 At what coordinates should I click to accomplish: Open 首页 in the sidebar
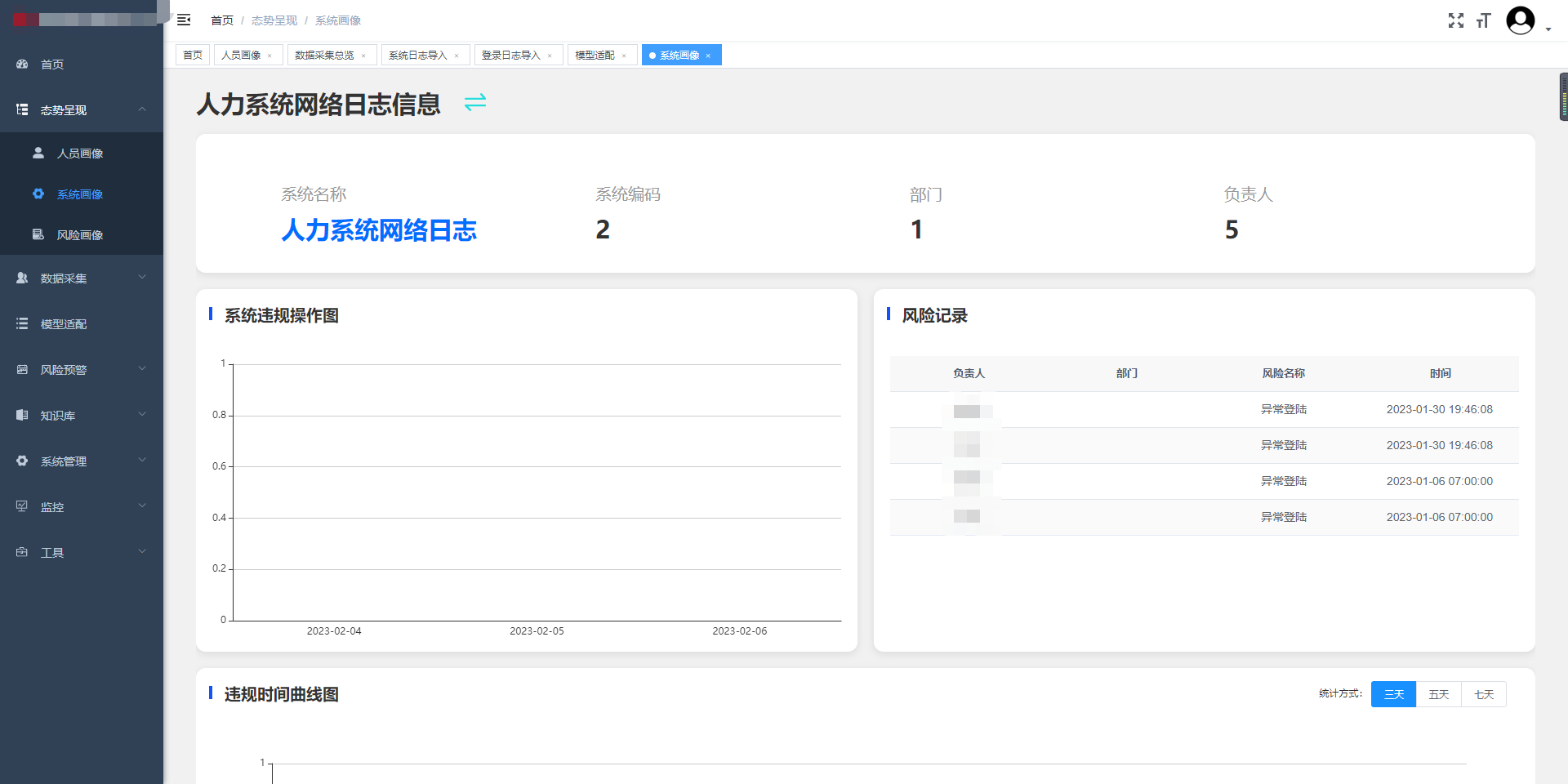pyautogui.click(x=82, y=64)
